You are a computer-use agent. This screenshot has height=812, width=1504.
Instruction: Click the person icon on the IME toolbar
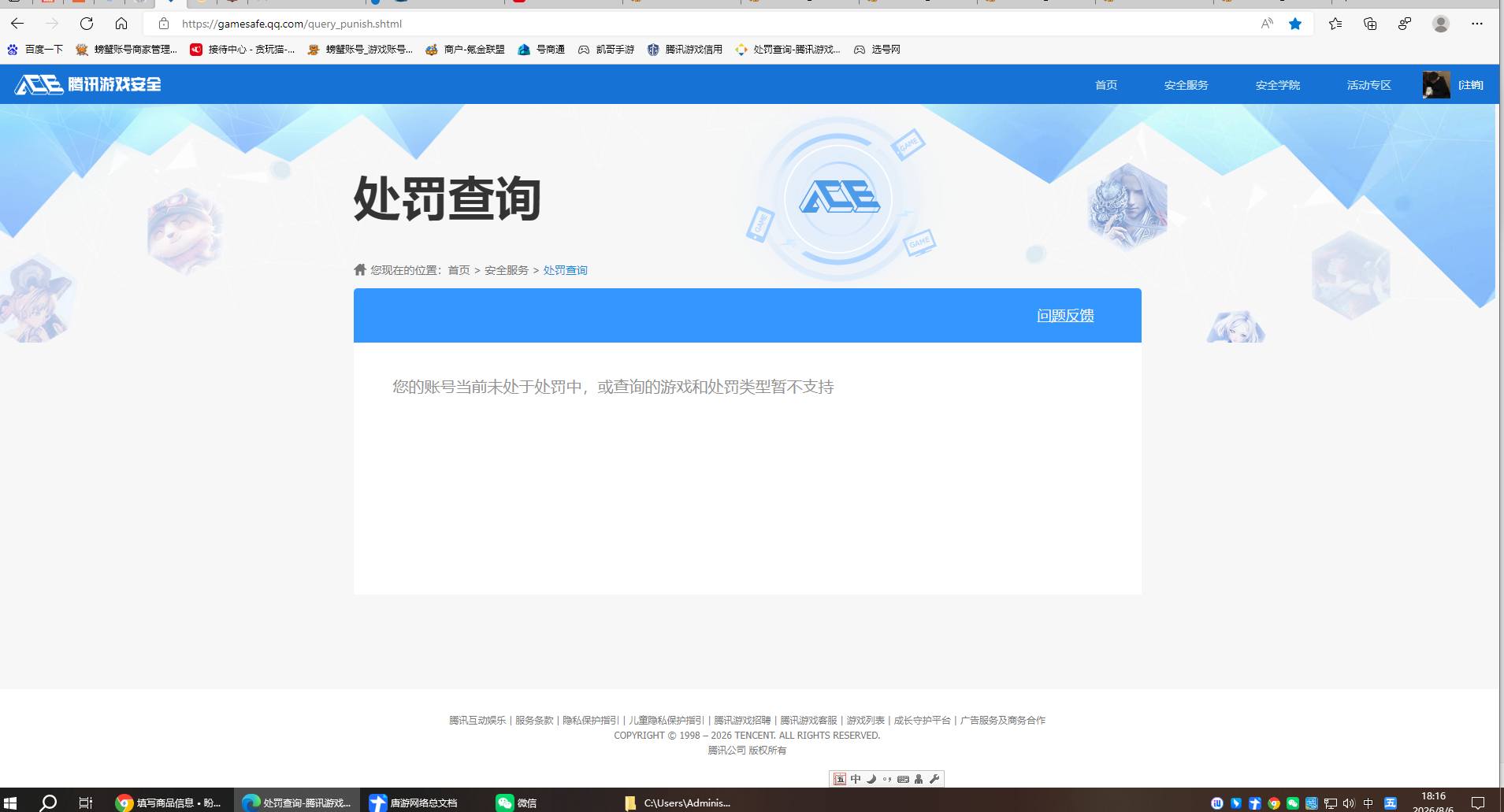919,779
